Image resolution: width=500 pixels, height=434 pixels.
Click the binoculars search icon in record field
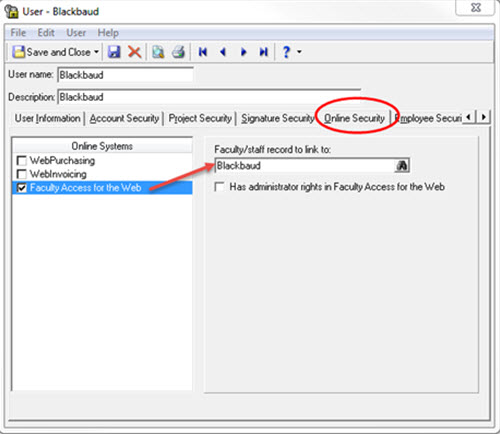click(402, 166)
